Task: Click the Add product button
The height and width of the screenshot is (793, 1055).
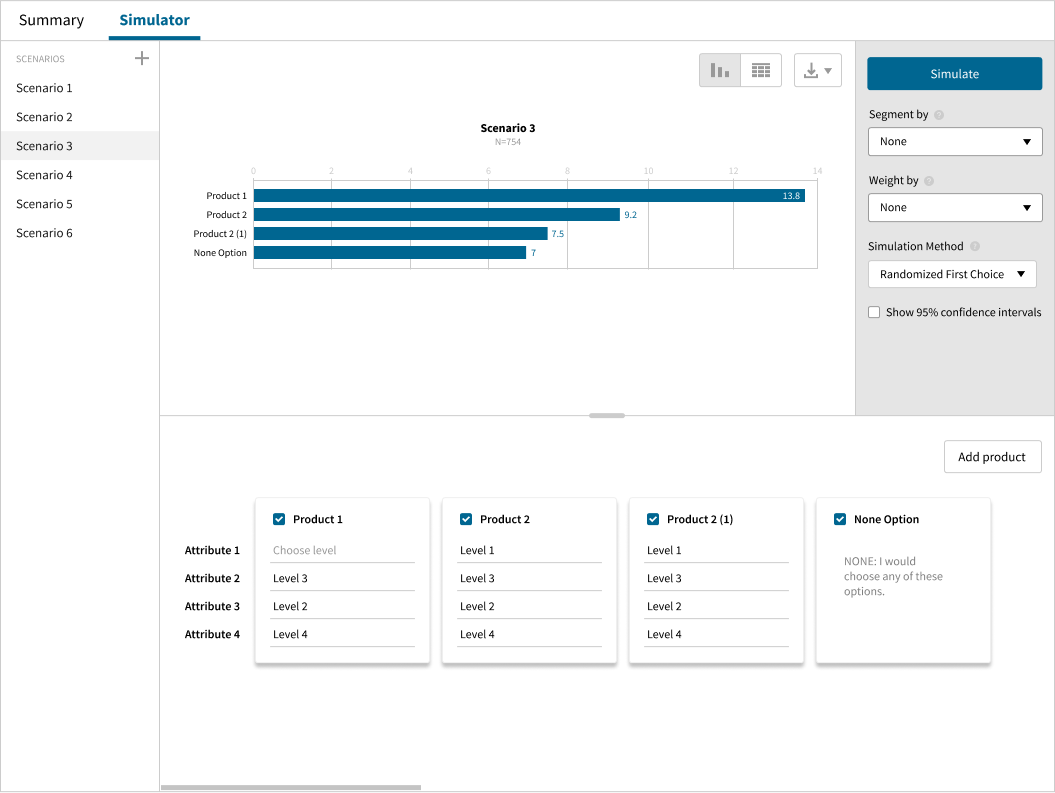Action: pos(992,457)
